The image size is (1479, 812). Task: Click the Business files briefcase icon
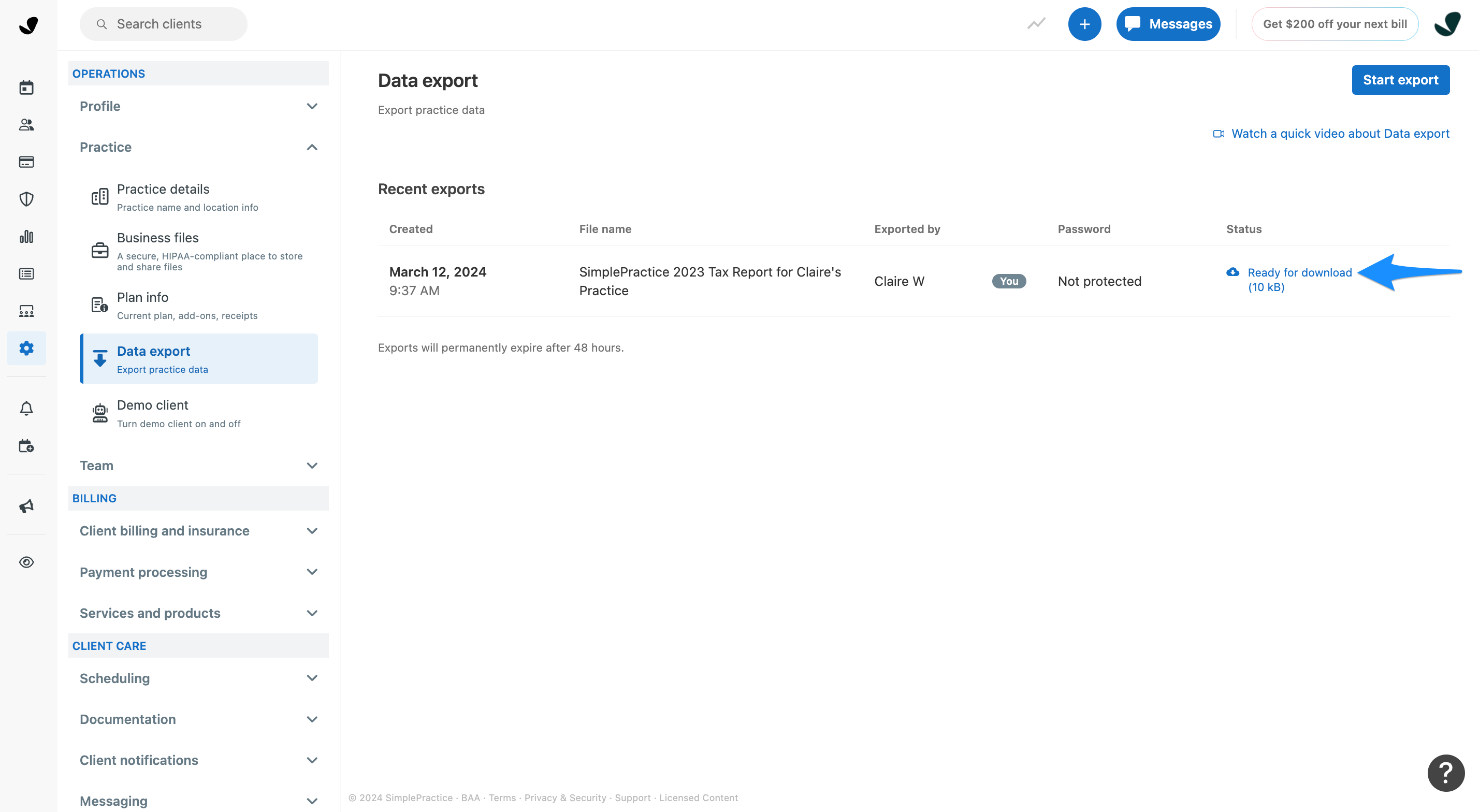pyautogui.click(x=100, y=250)
